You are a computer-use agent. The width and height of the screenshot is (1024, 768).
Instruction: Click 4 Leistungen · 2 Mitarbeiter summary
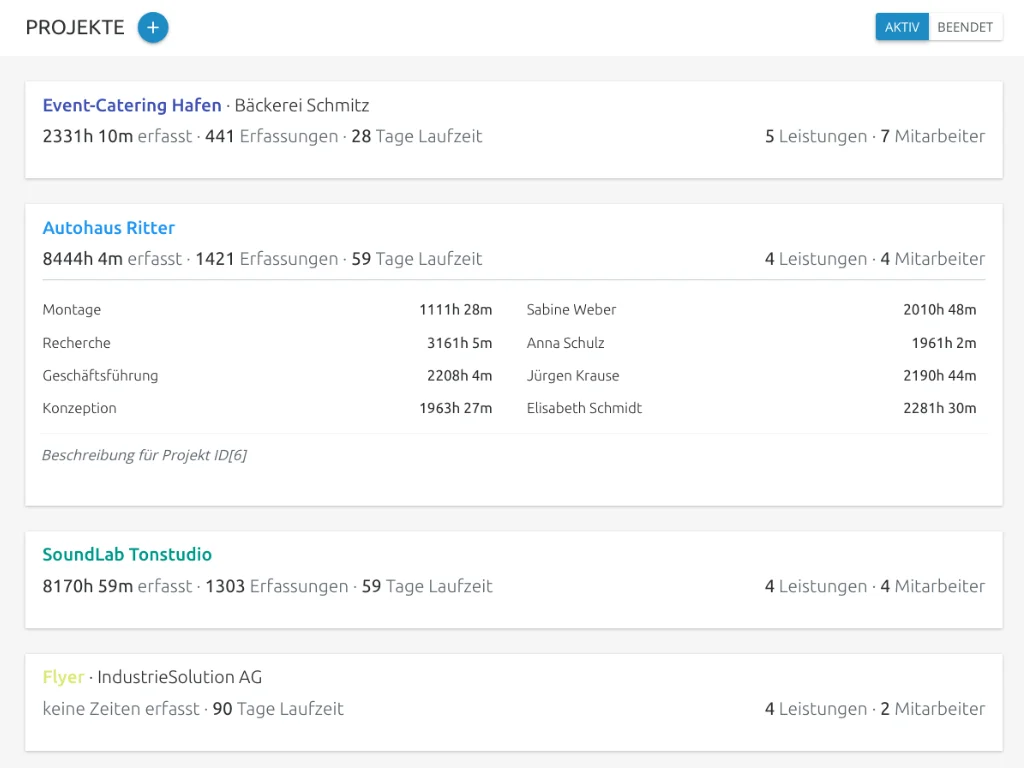click(875, 709)
